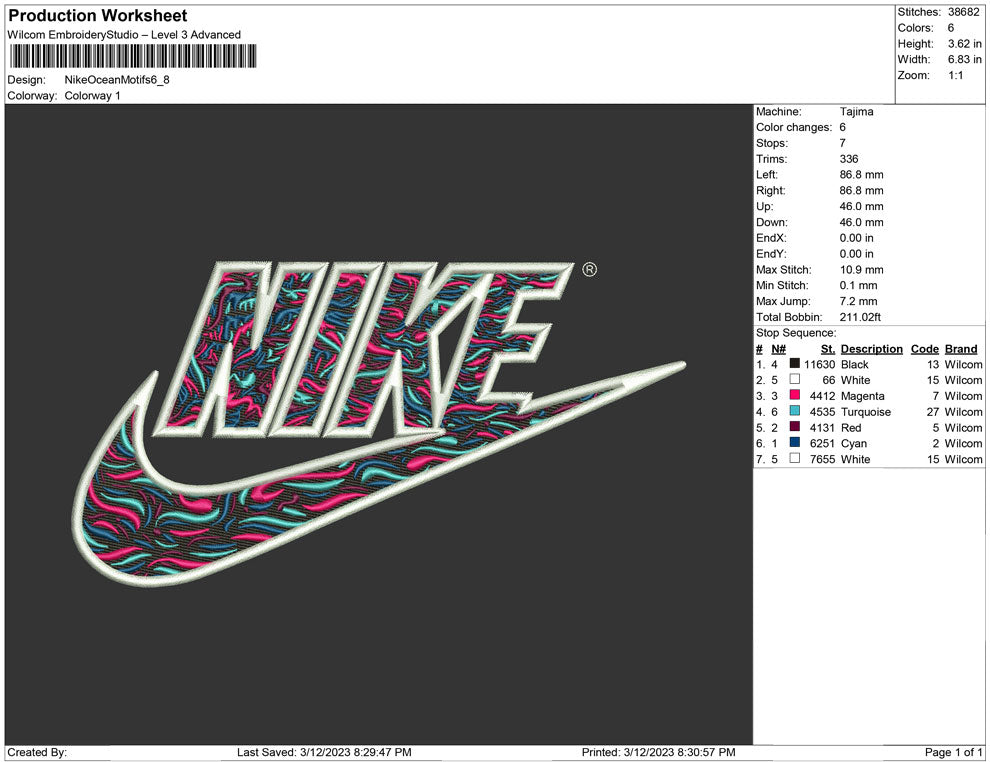Click the Total Bobbin value '211.02ft'

[x=860, y=317]
